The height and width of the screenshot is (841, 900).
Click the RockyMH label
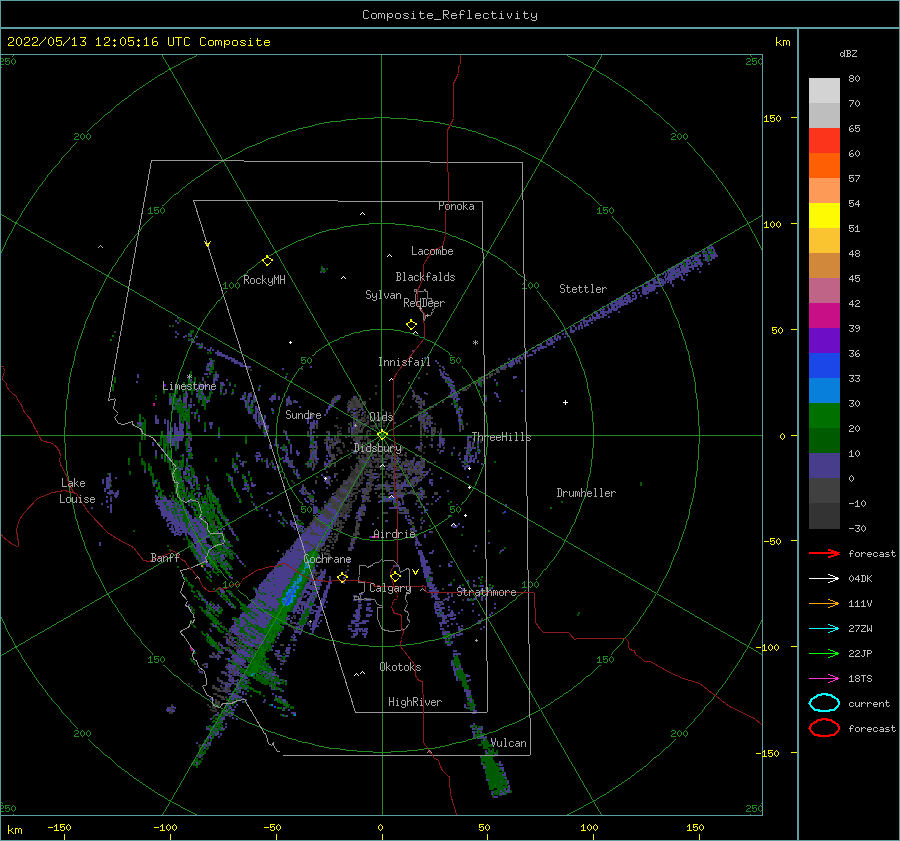[x=264, y=280]
